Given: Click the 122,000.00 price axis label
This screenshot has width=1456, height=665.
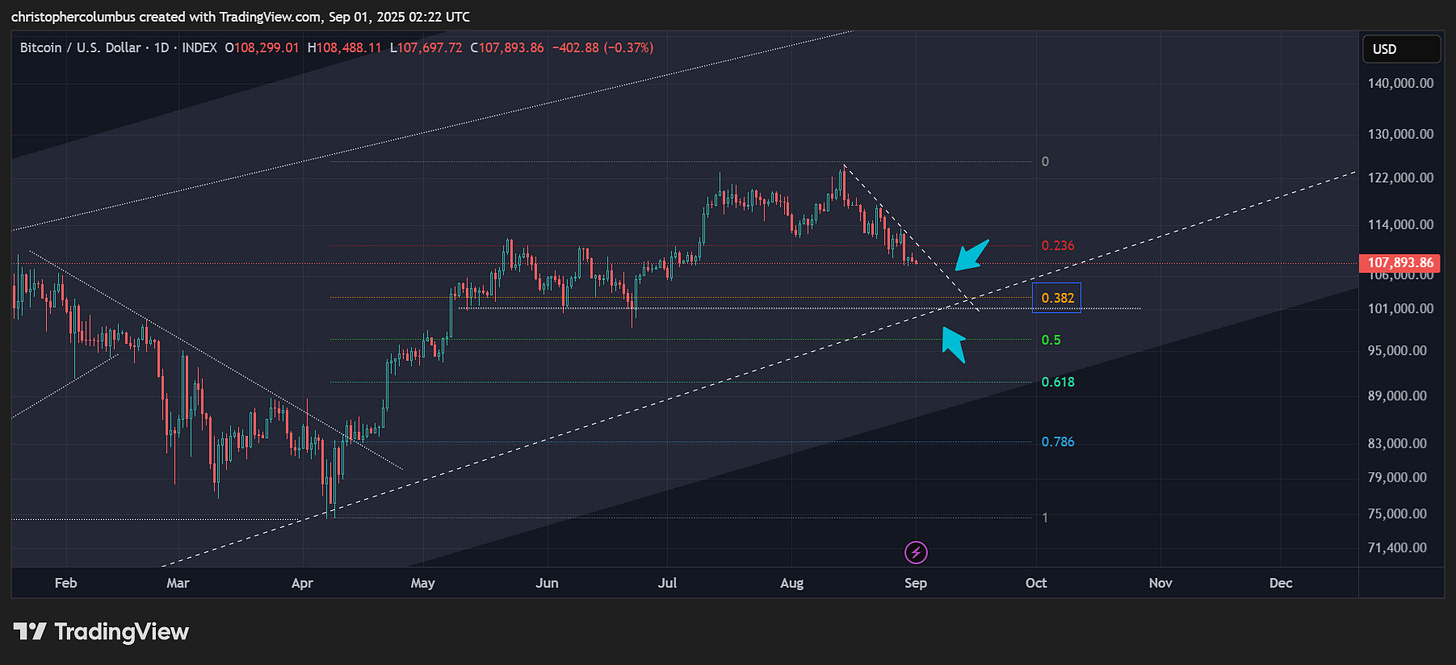Looking at the screenshot, I should (x=1403, y=178).
